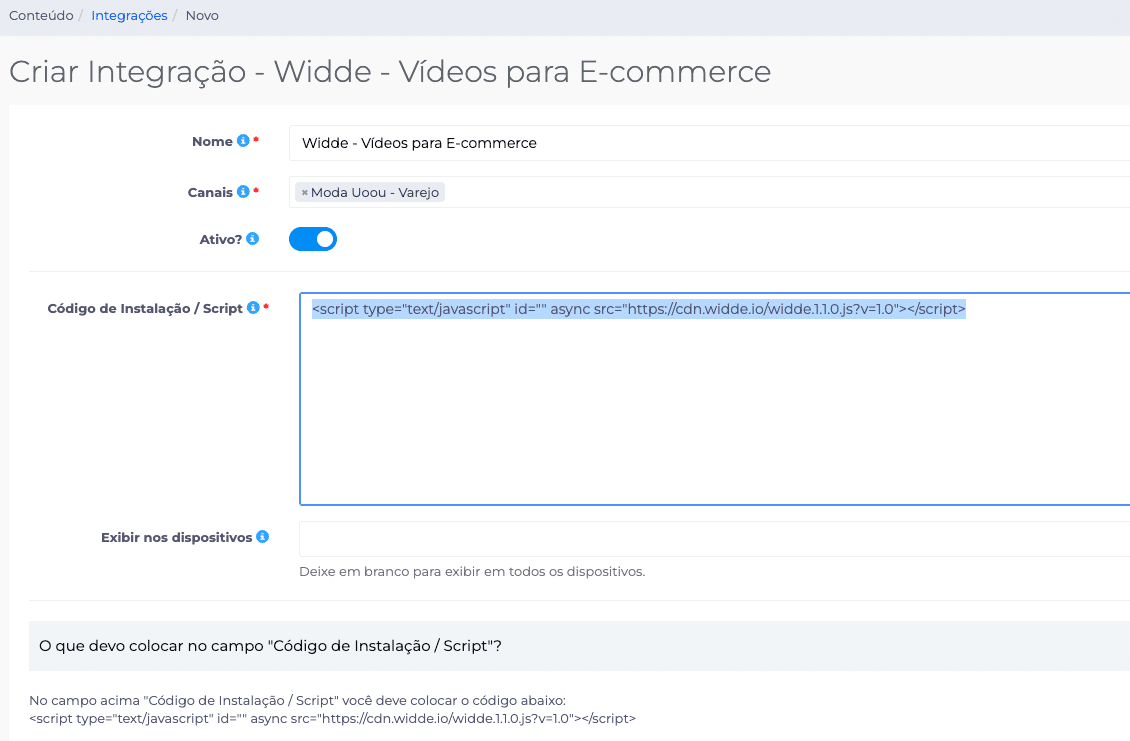Click the hint 'Deixe em branco para exibir'

(x=472, y=572)
